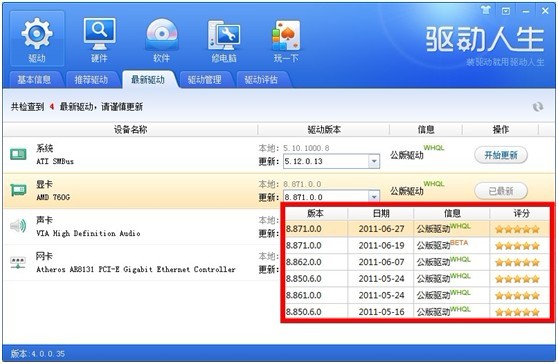Viewport: 558px width, 364px height.
Task: Open the 玩一下 cards icon section
Action: tap(286, 38)
